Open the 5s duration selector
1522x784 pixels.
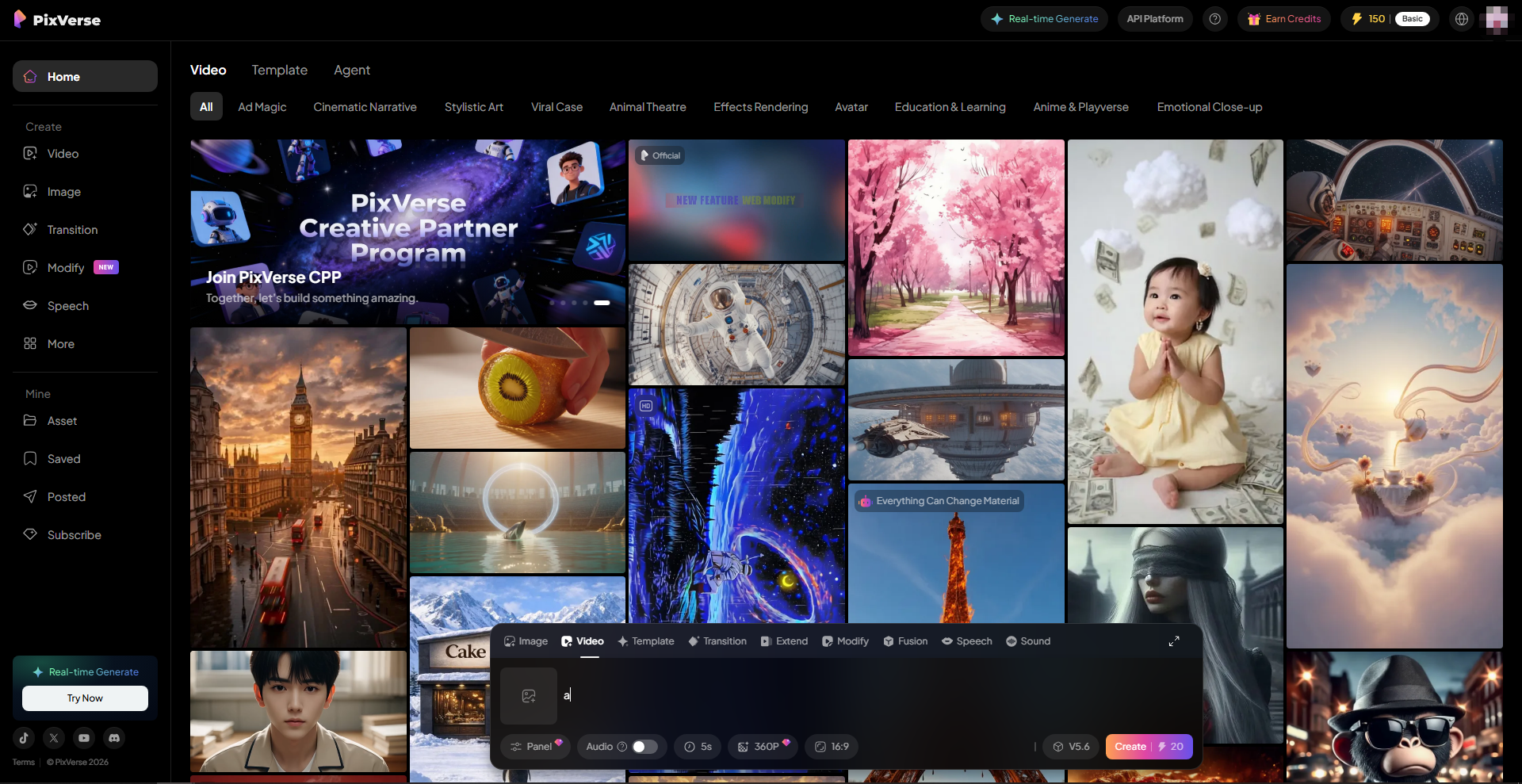point(698,747)
